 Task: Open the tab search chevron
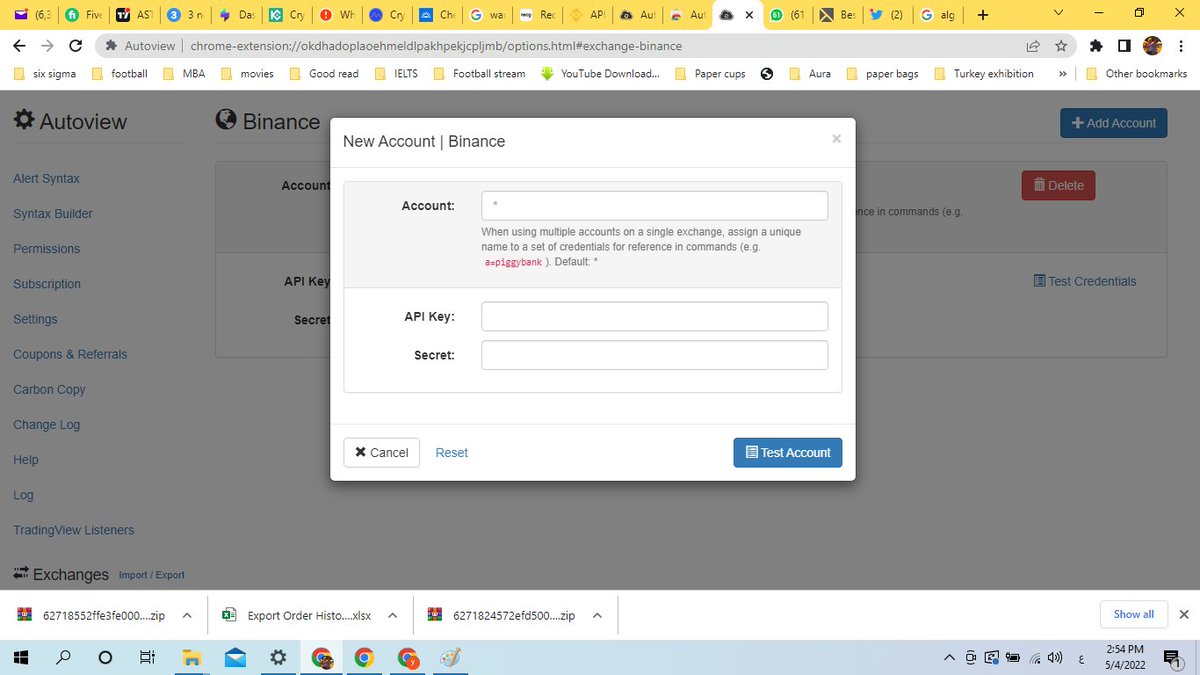pyautogui.click(x=1060, y=14)
